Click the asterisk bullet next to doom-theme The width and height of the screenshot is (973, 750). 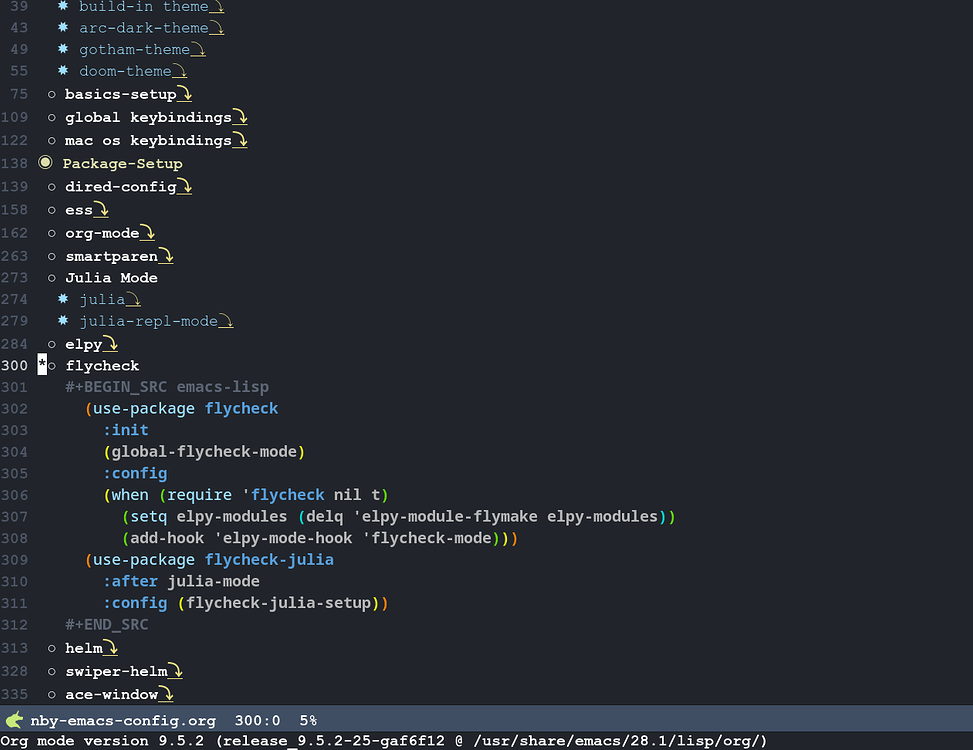point(62,70)
